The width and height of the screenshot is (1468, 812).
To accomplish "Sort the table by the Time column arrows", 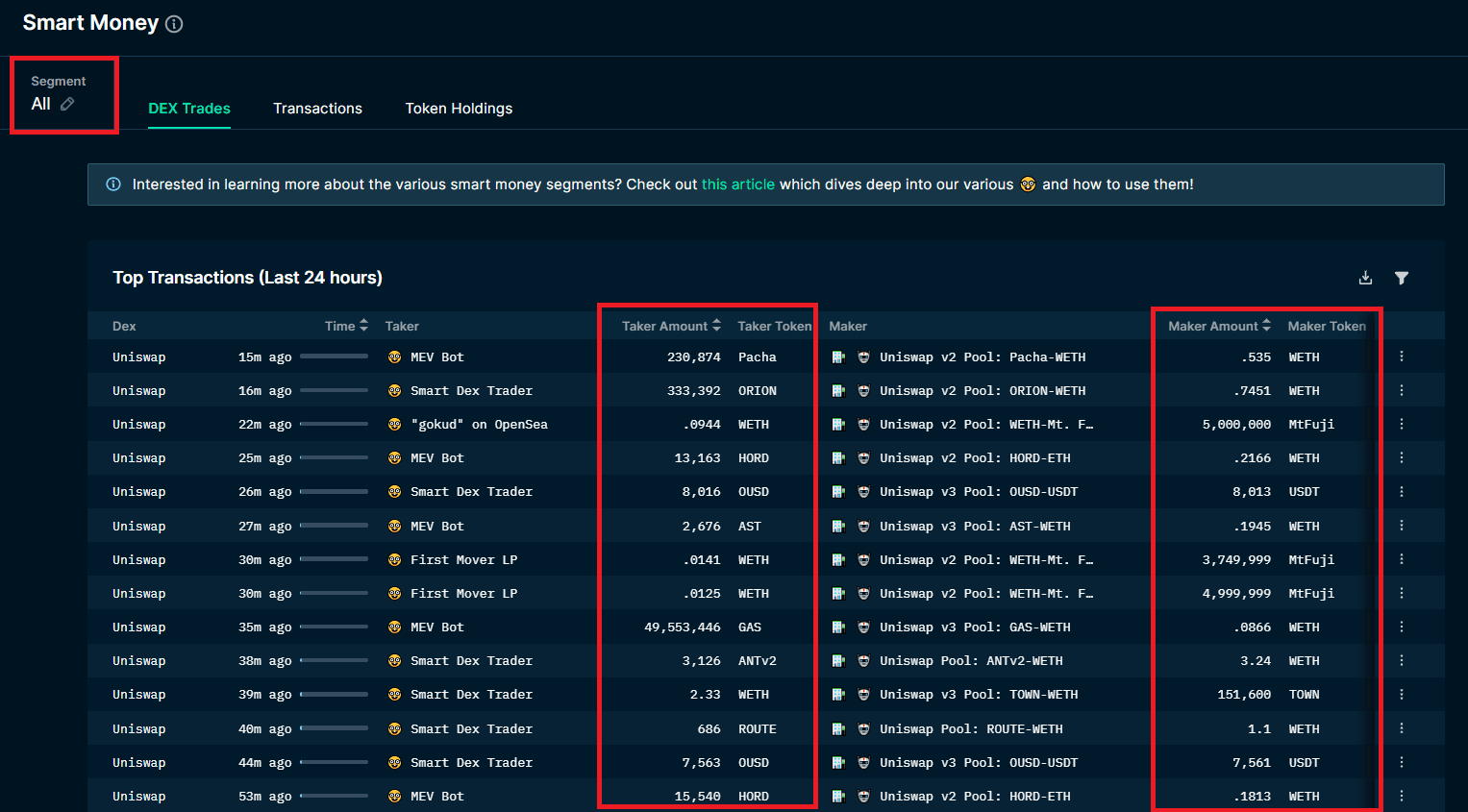I will pyautogui.click(x=363, y=326).
